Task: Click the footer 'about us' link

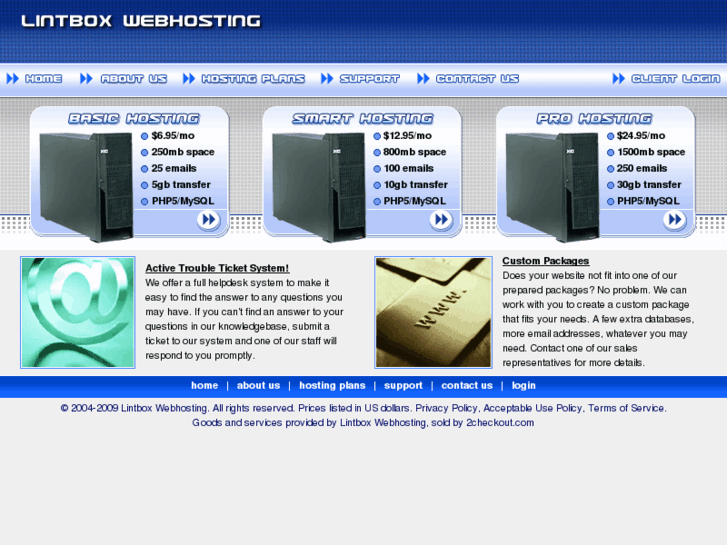Action: pyautogui.click(x=258, y=385)
